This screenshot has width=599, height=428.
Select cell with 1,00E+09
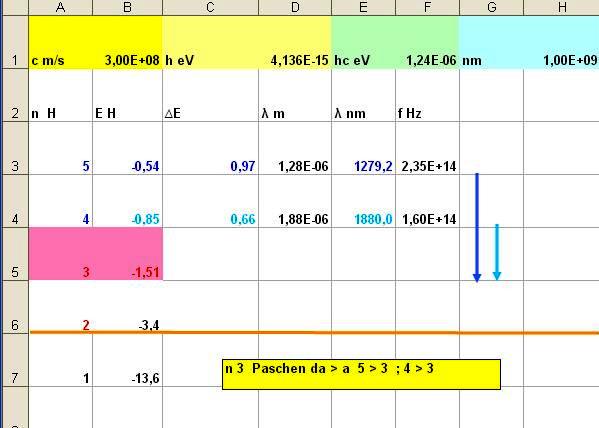(x=561, y=42)
